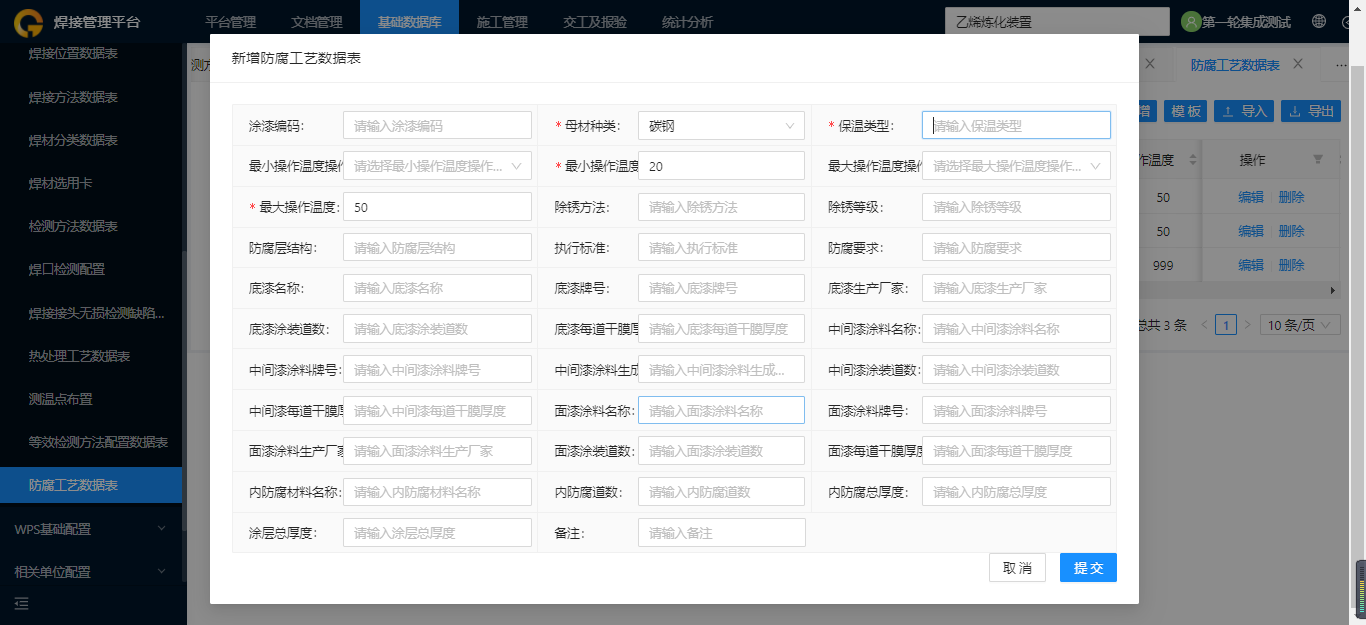Open the 最小操作温度操作 select box

[x=437, y=166]
